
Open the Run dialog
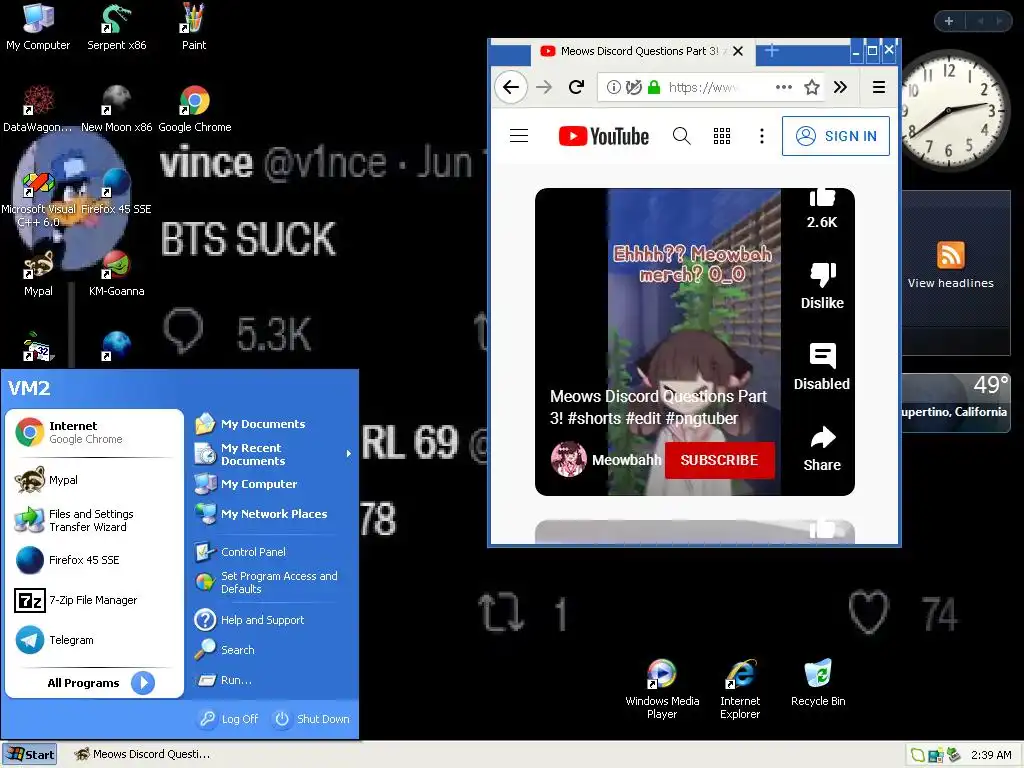(273, 680)
